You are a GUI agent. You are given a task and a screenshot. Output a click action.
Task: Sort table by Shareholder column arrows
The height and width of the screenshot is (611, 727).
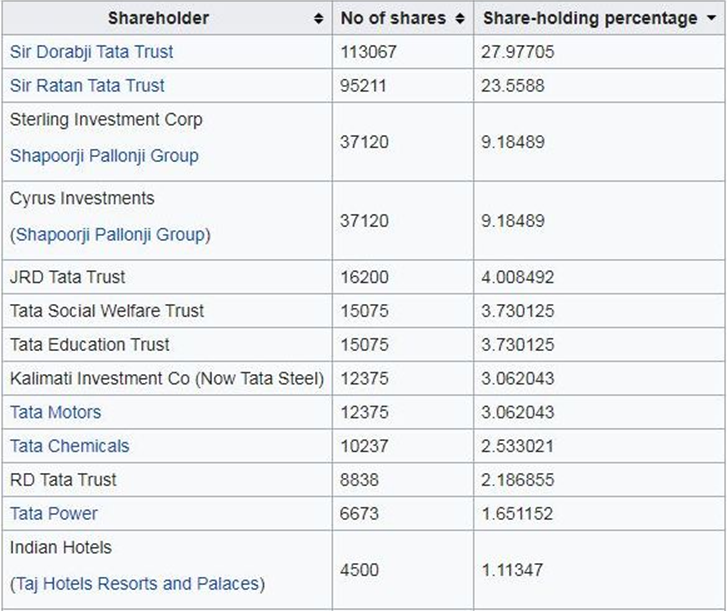point(318,19)
